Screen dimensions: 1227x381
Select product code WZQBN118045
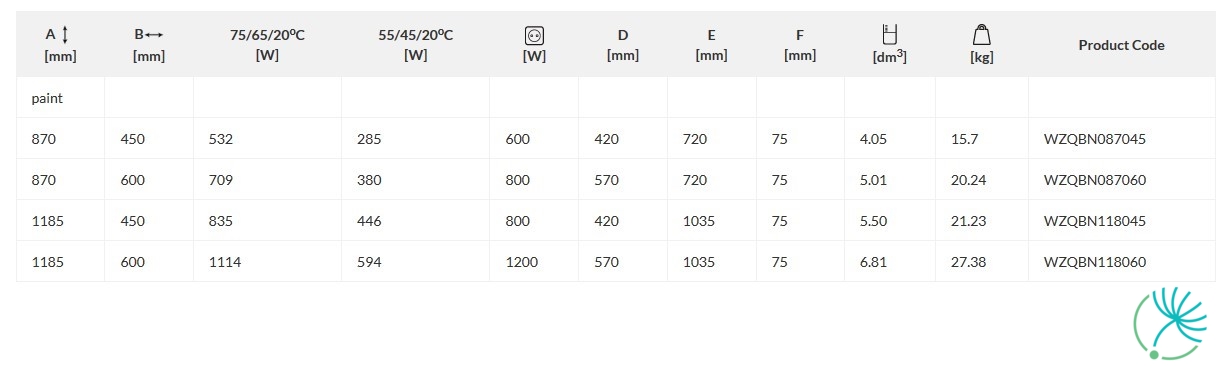pyautogui.click(x=1094, y=221)
